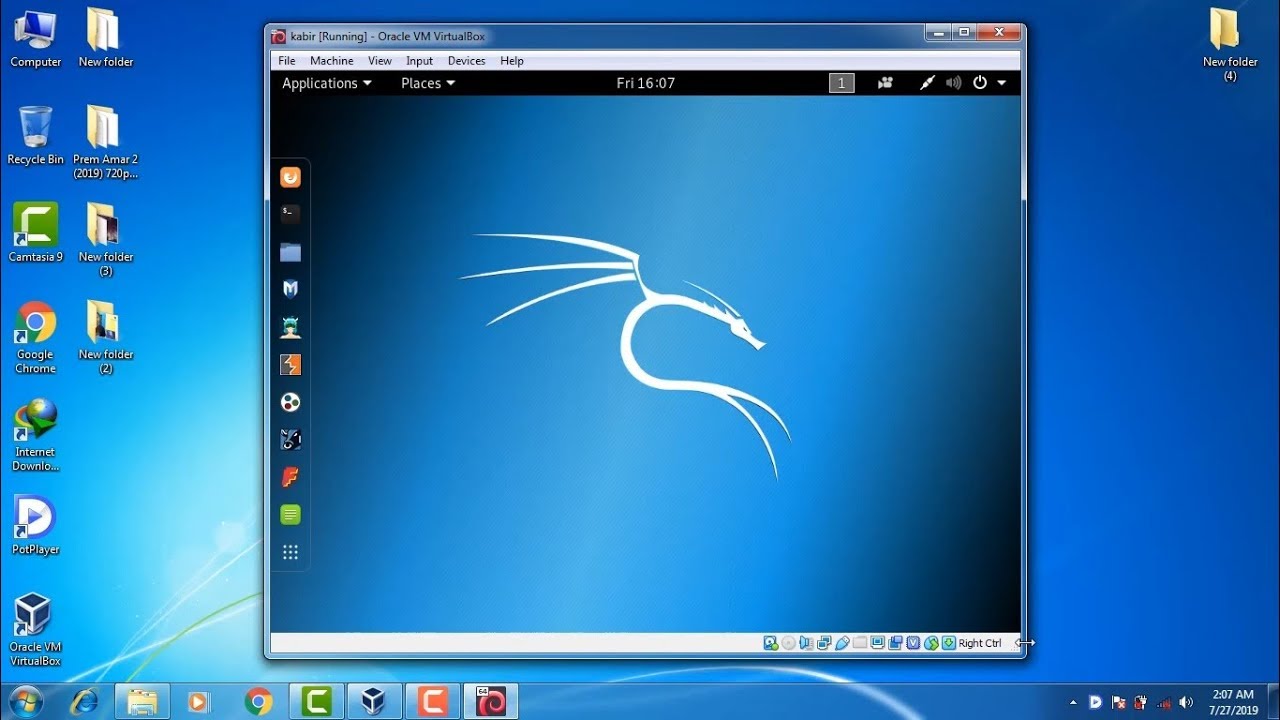Select Prem Amar 2 (2019) folder
Screen dimensions: 1280x720
[x=106, y=141]
